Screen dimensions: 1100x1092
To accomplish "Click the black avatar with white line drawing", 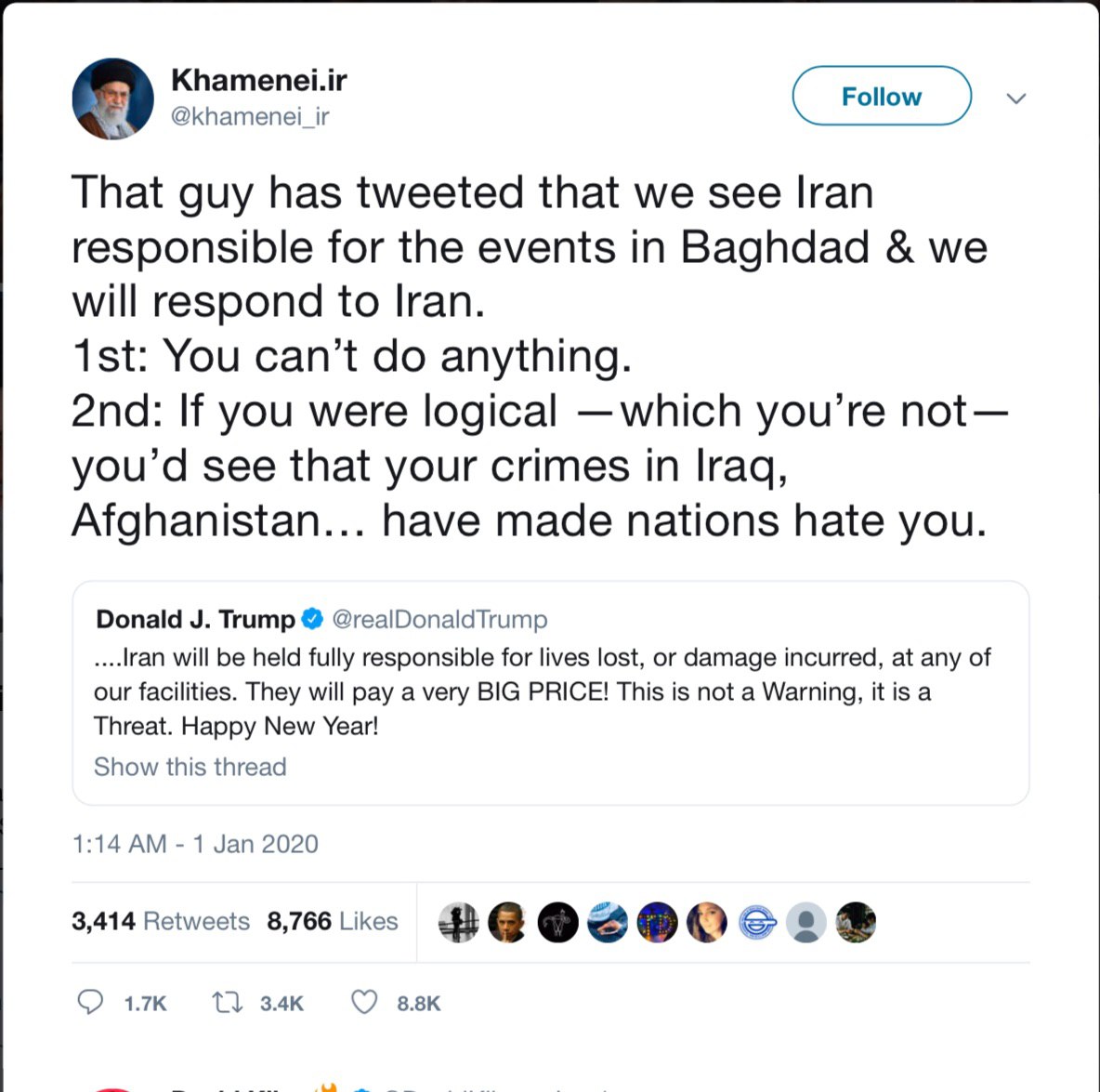I will click(557, 922).
